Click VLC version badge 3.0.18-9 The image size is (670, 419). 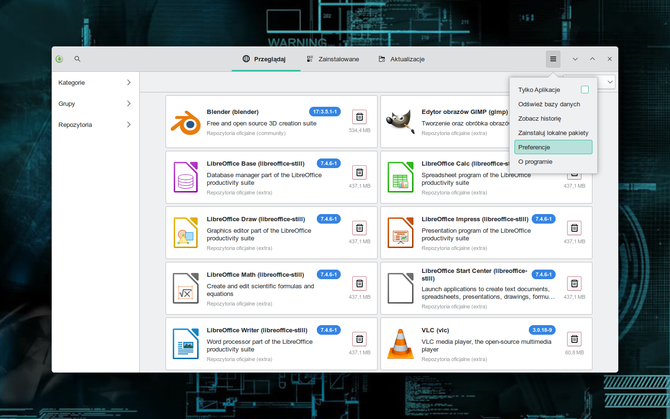542,330
